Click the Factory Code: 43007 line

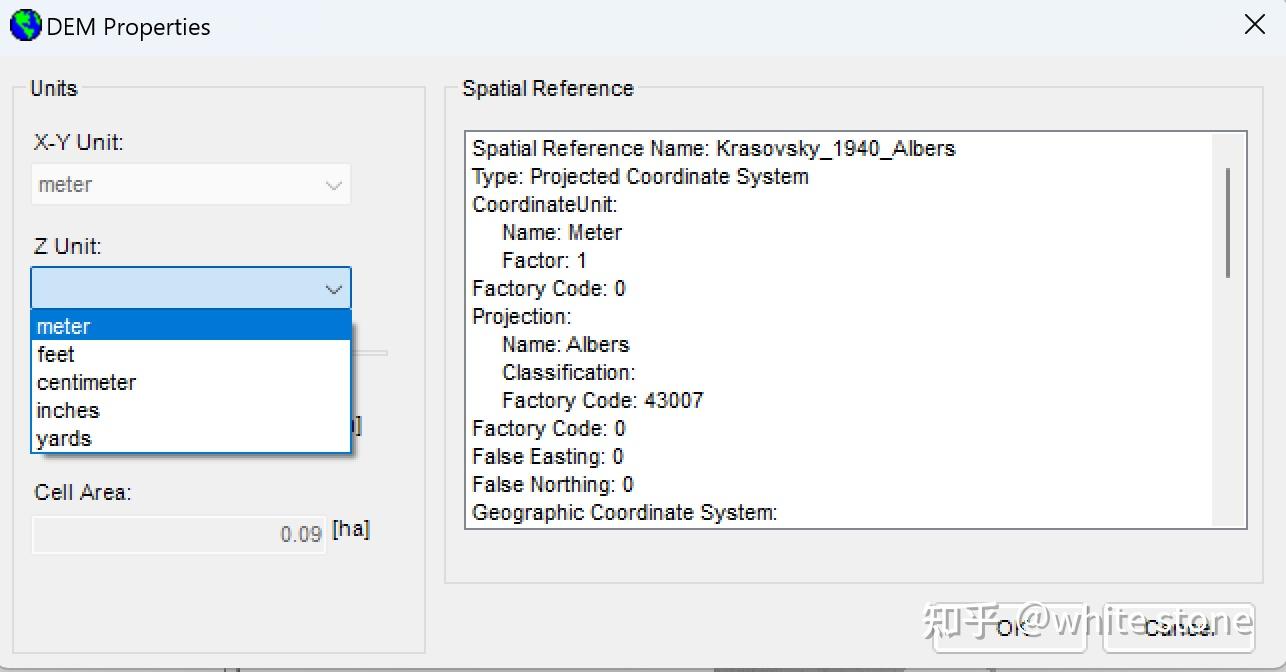tap(603, 401)
